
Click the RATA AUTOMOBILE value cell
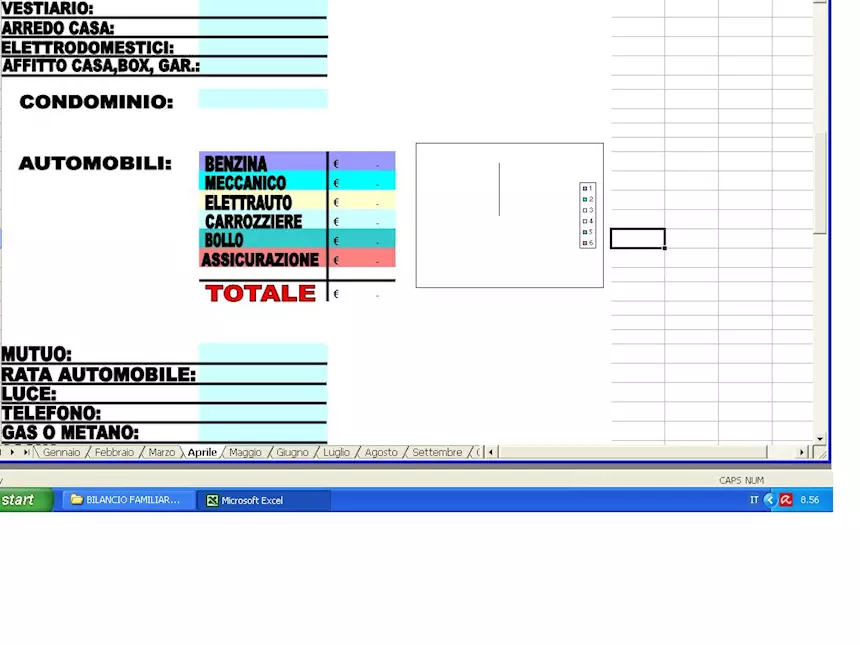pos(263,374)
